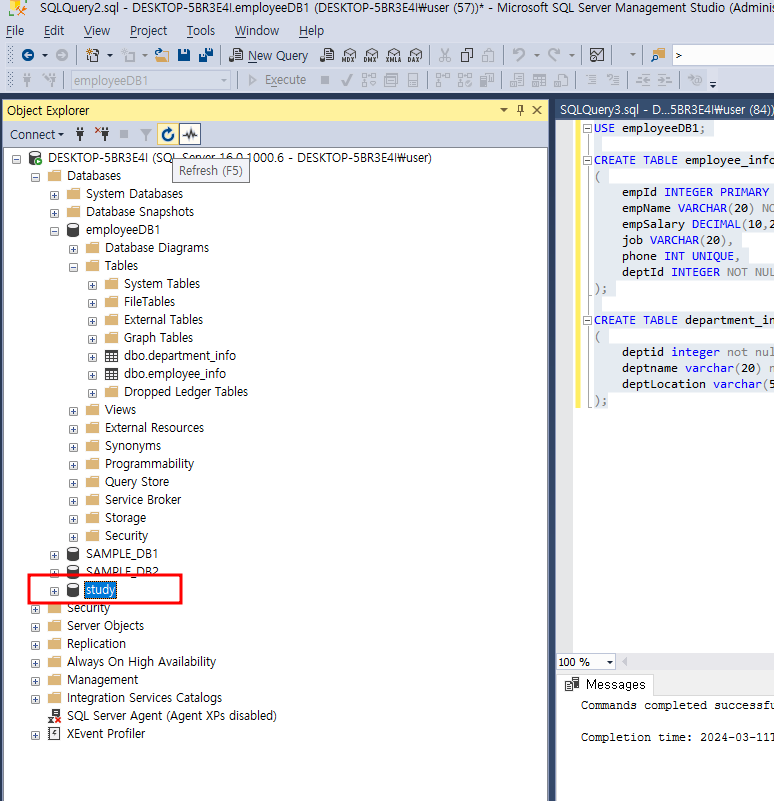Close the Object Explorer panel
The height and width of the screenshot is (801, 774).
[x=537, y=110]
